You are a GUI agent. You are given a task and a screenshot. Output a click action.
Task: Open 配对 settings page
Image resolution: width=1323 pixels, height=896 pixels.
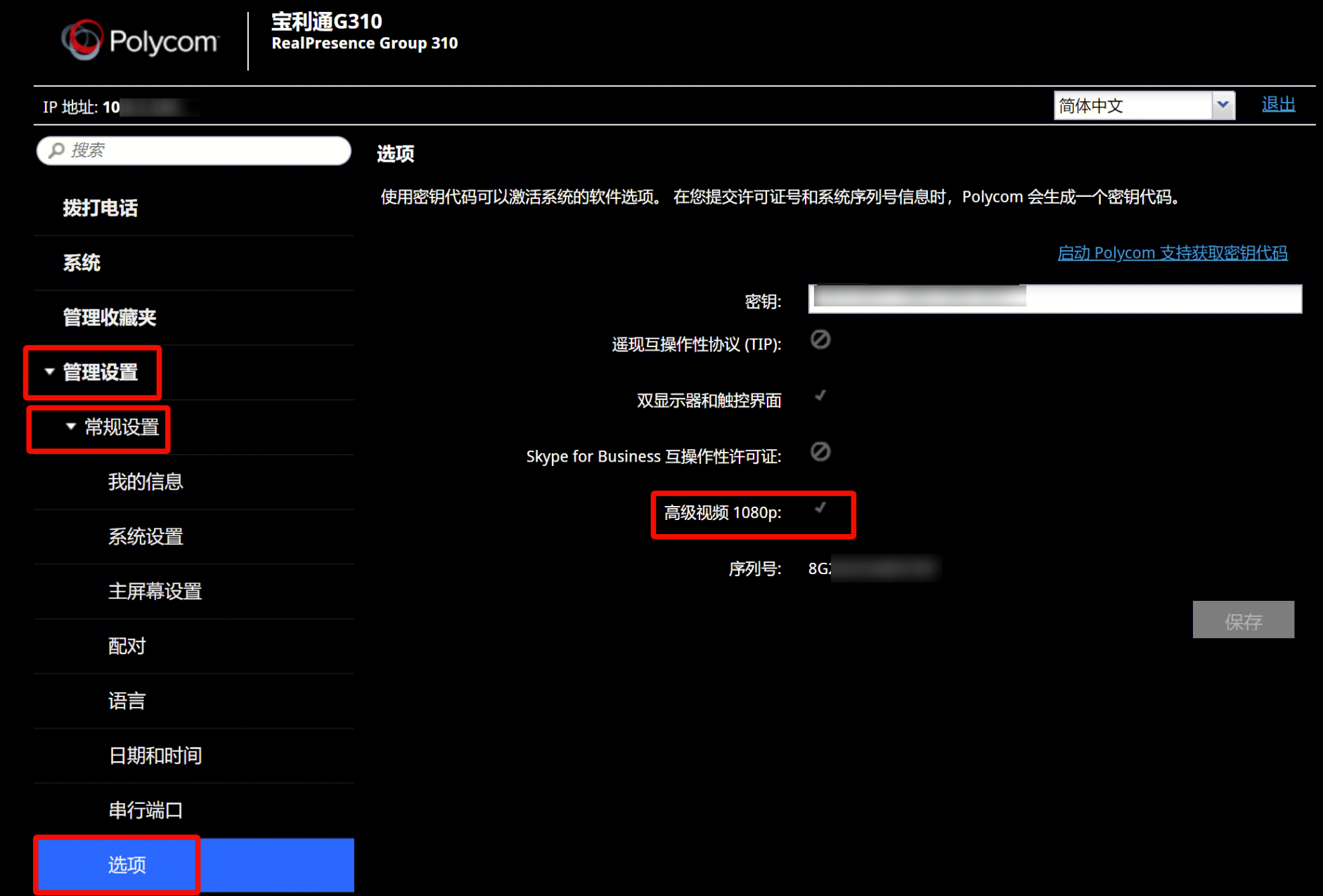point(127,647)
